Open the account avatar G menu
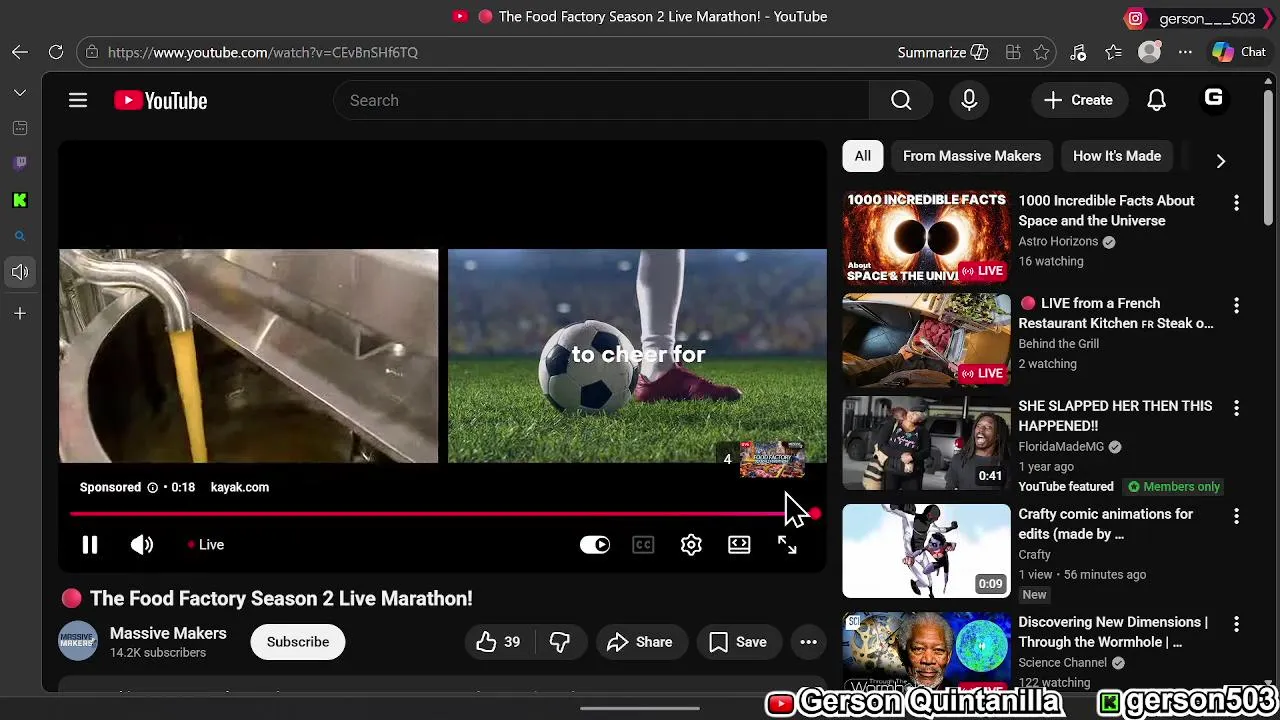Image resolution: width=1280 pixels, height=720 pixels. coord(1213,99)
